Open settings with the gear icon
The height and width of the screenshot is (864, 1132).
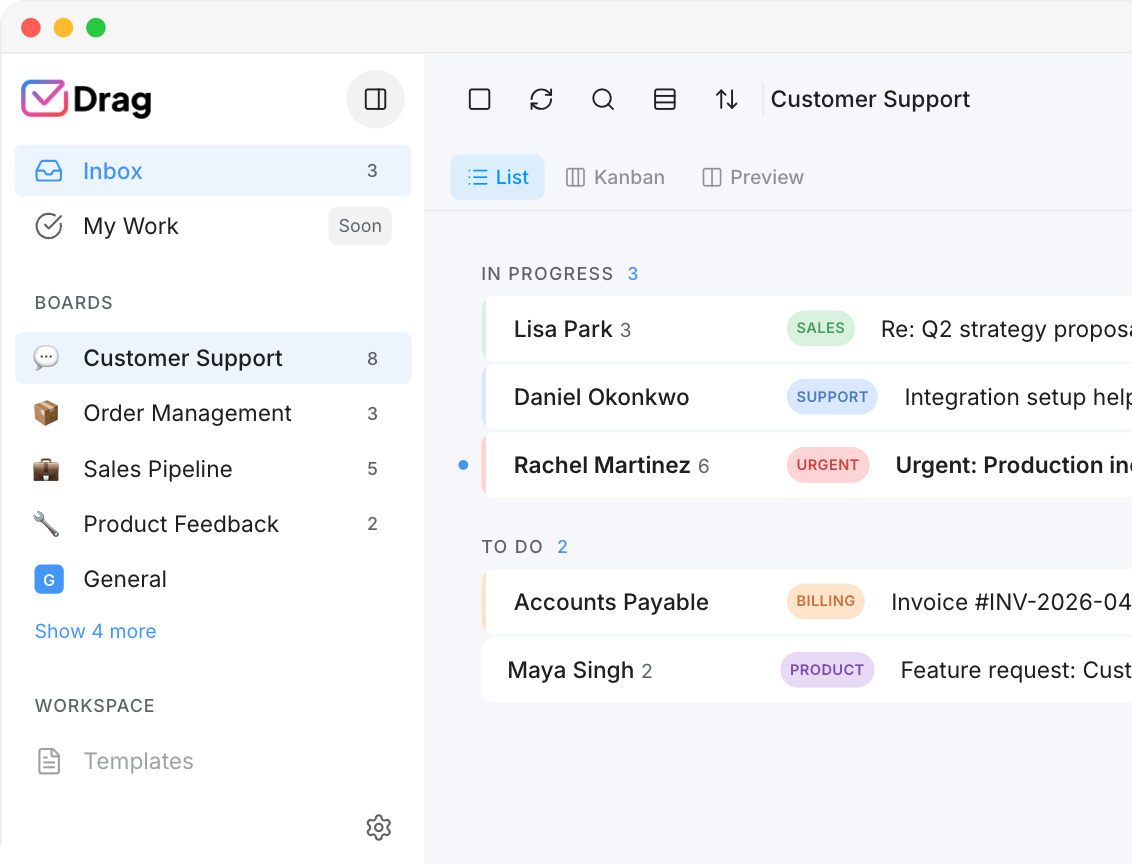pyautogui.click(x=379, y=828)
